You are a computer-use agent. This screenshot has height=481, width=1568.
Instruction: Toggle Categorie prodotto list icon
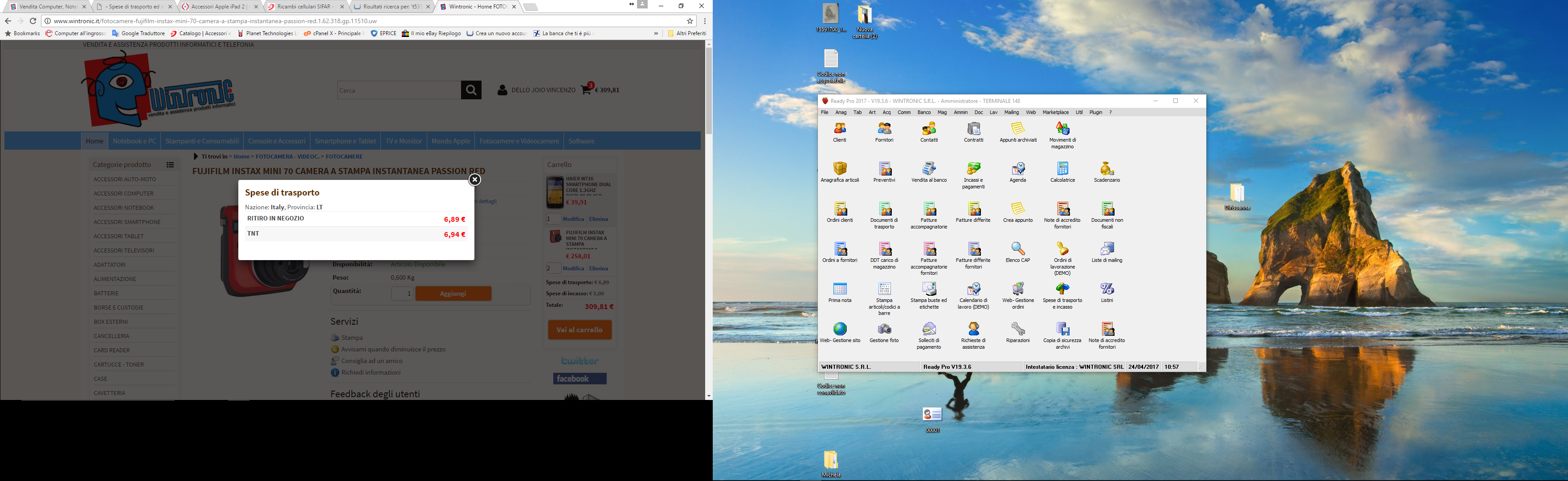point(171,165)
